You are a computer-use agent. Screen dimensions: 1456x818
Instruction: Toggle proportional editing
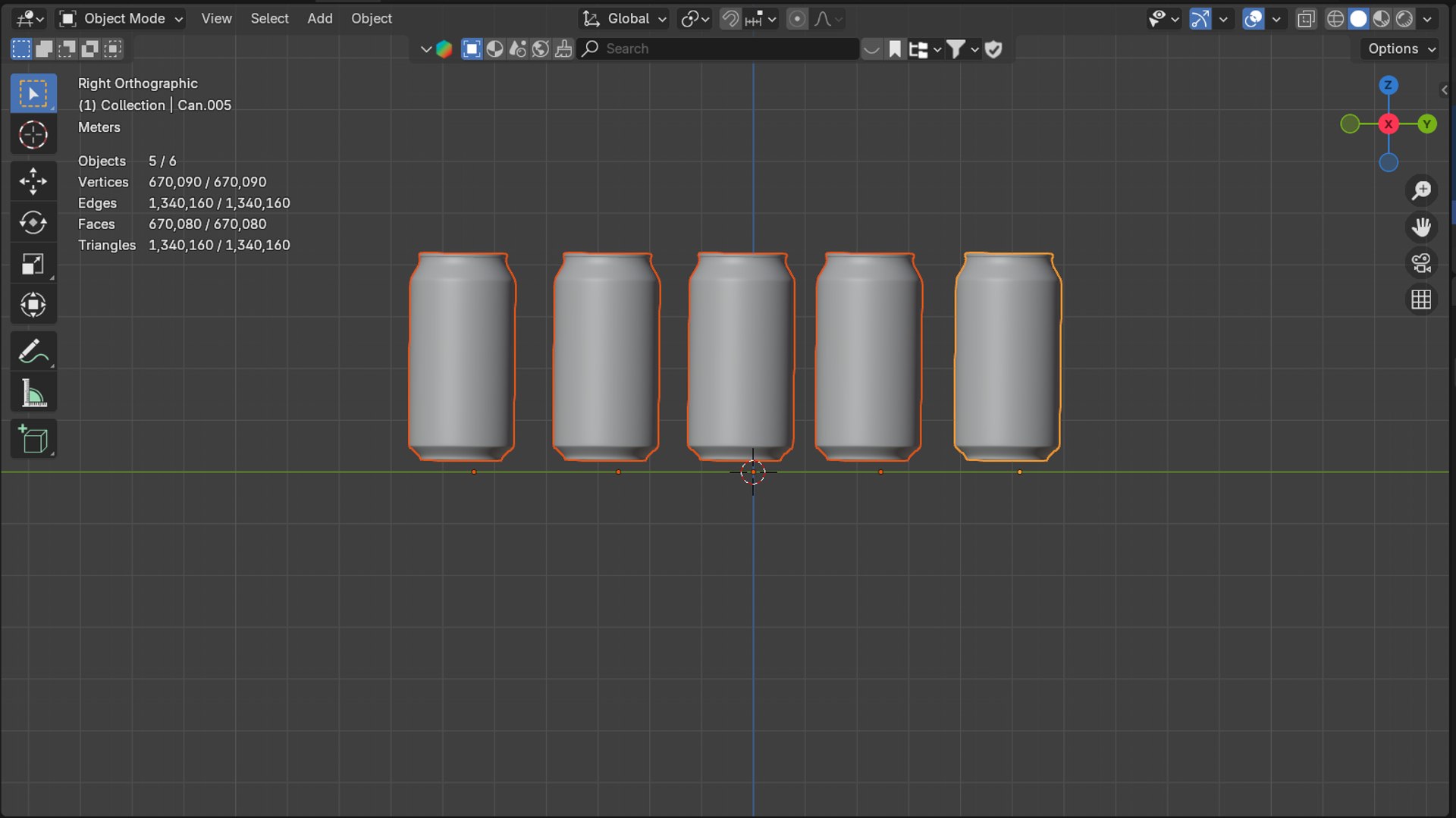pos(797,19)
